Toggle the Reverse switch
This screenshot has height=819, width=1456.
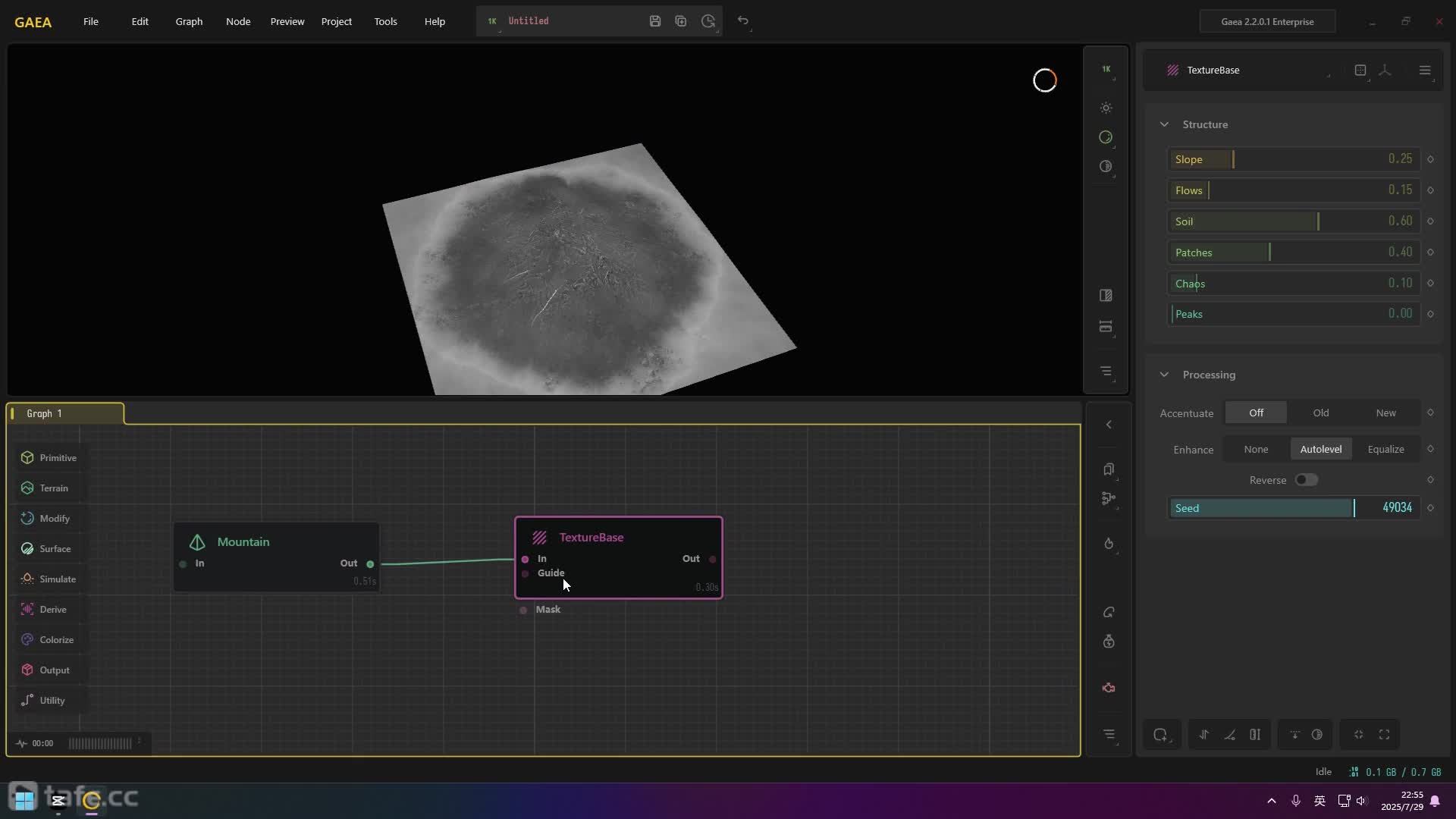(x=1306, y=480)
